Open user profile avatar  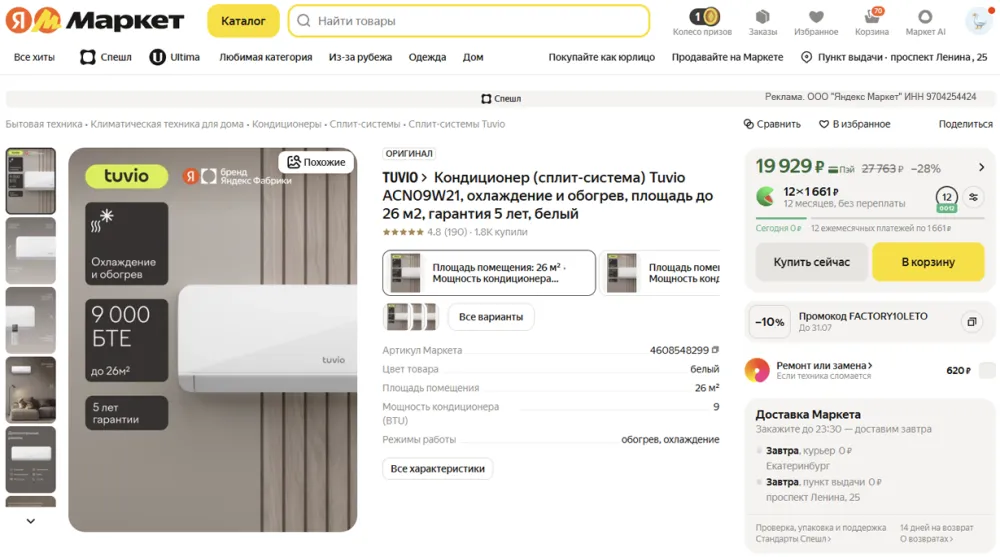click(x=979, y=20)
